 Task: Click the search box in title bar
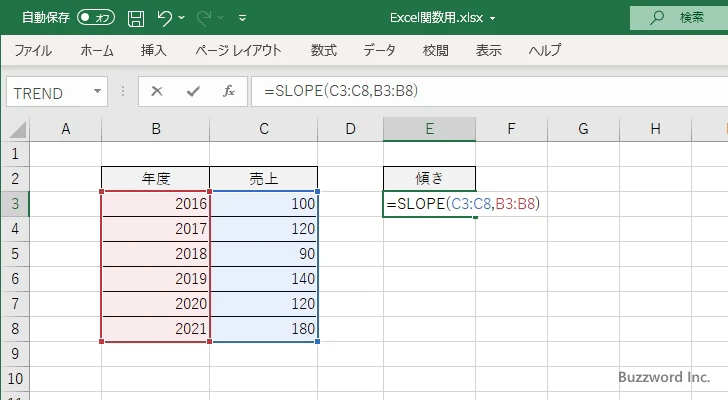coord(679,18)
